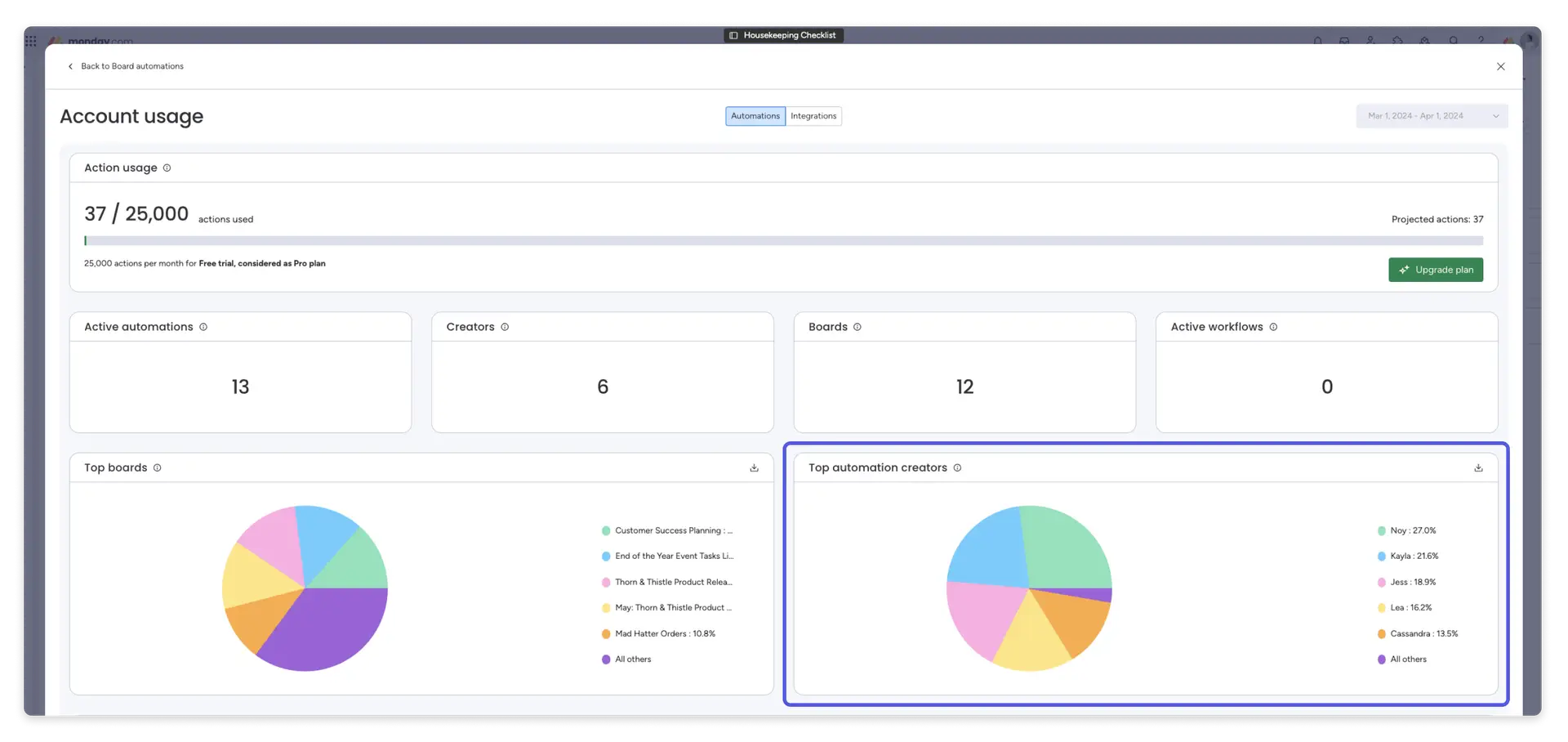Click orange legend dot for Mad Hatter Orders
Screen dimensions: 1568x742
(x=606, y=634)
